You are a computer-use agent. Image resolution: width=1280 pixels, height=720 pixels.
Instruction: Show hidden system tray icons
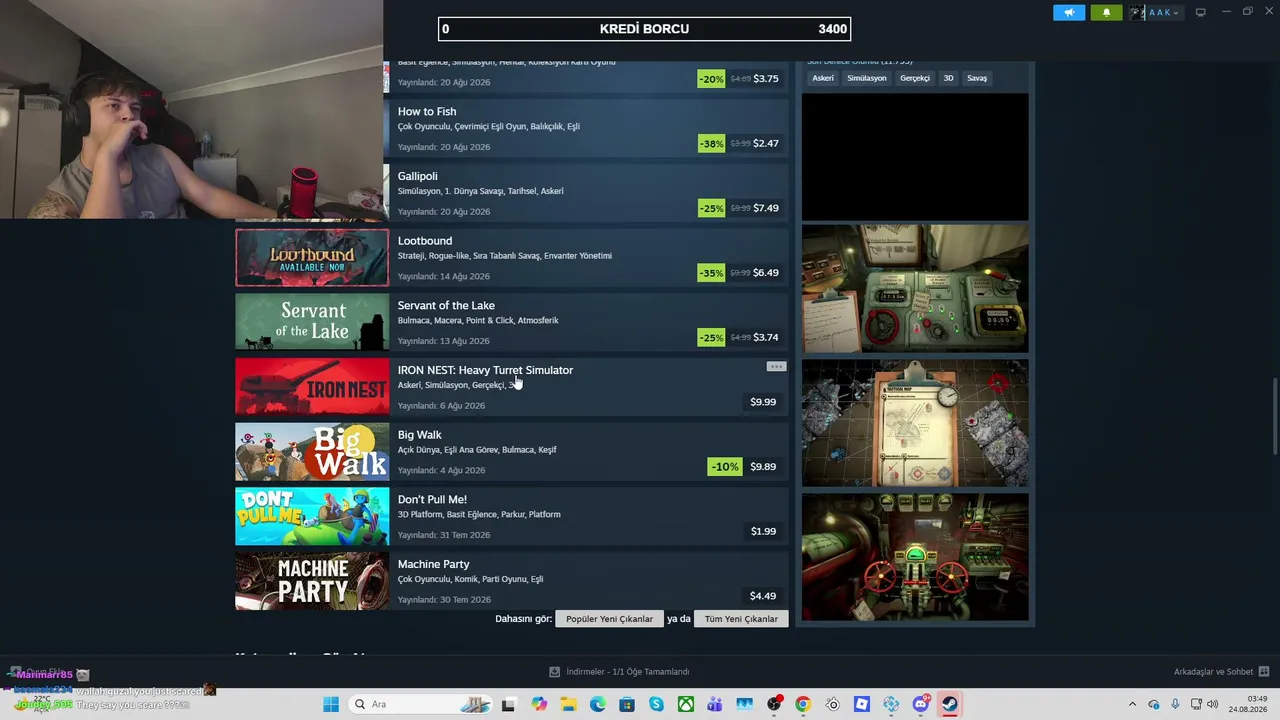(1132, 705)
